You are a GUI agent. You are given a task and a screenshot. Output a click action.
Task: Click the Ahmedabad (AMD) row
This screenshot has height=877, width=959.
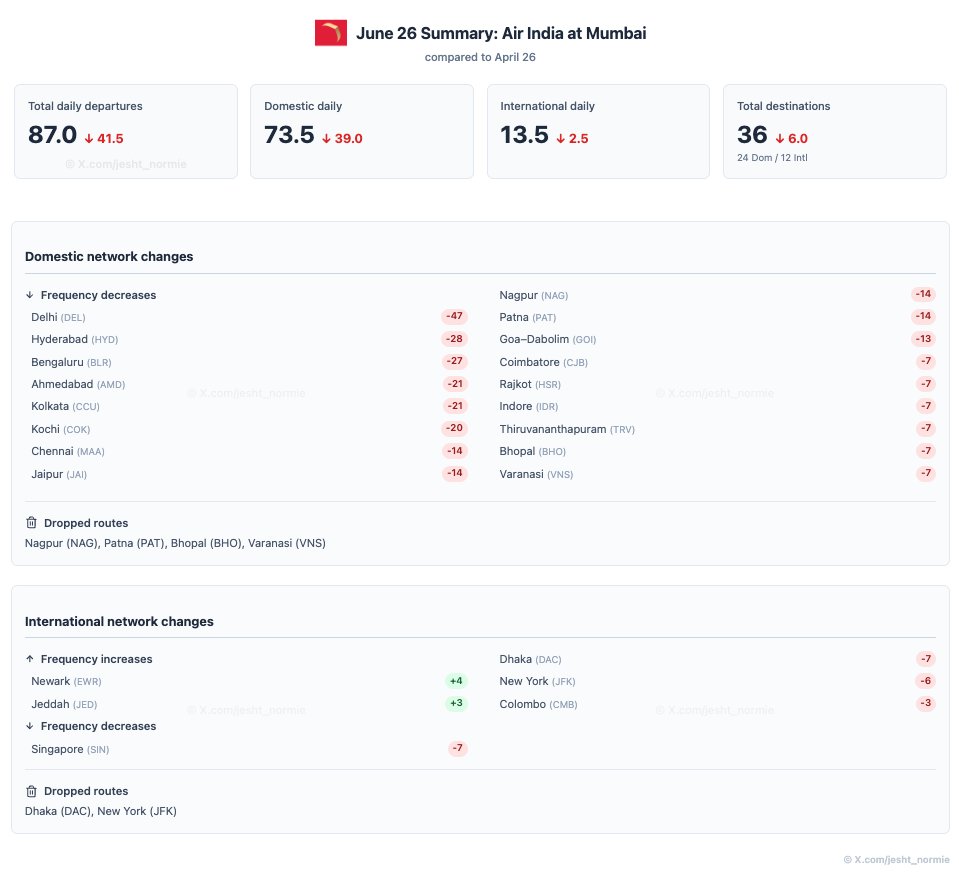coord(249,384)
